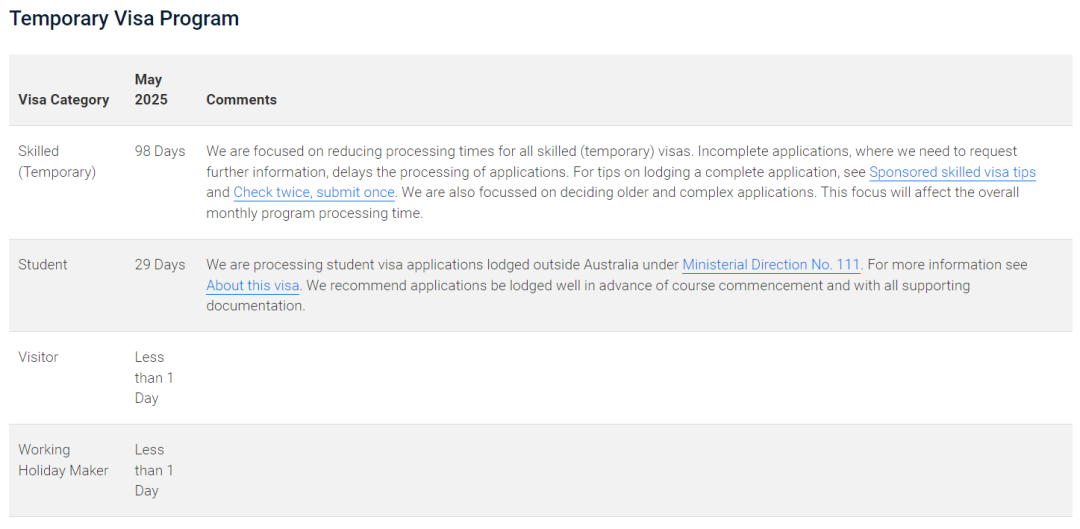Select the Visa Category column header

[x=64, y=100]
